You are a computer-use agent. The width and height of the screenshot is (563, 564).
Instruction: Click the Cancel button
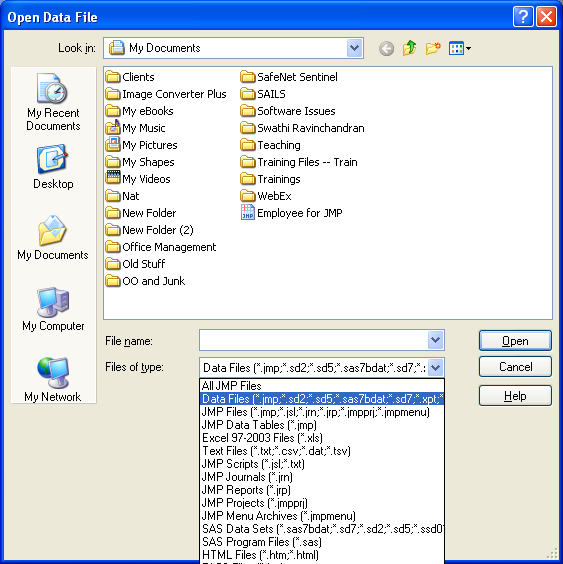click(515, 367)
